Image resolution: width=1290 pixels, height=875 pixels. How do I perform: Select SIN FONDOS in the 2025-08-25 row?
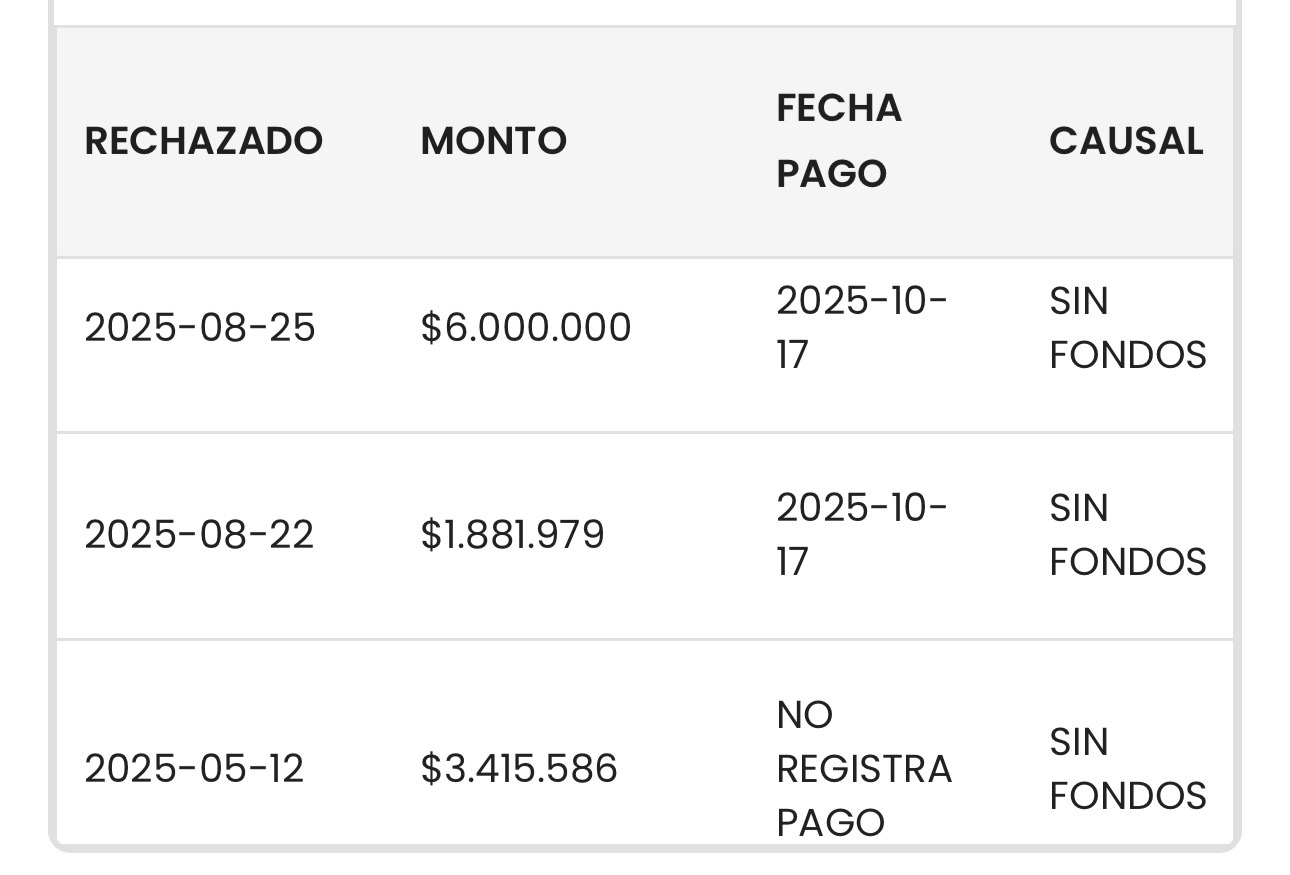tap(1128, 328)
